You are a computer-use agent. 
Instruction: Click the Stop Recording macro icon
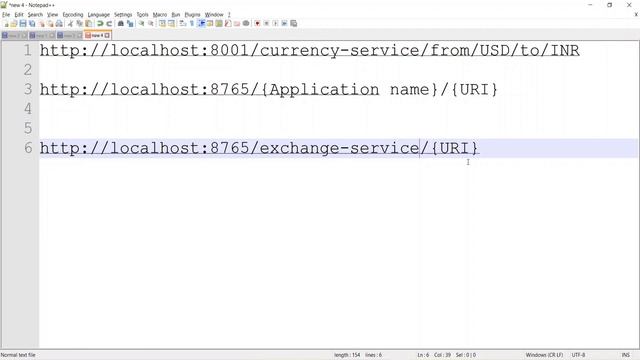(x=266, y=24)
